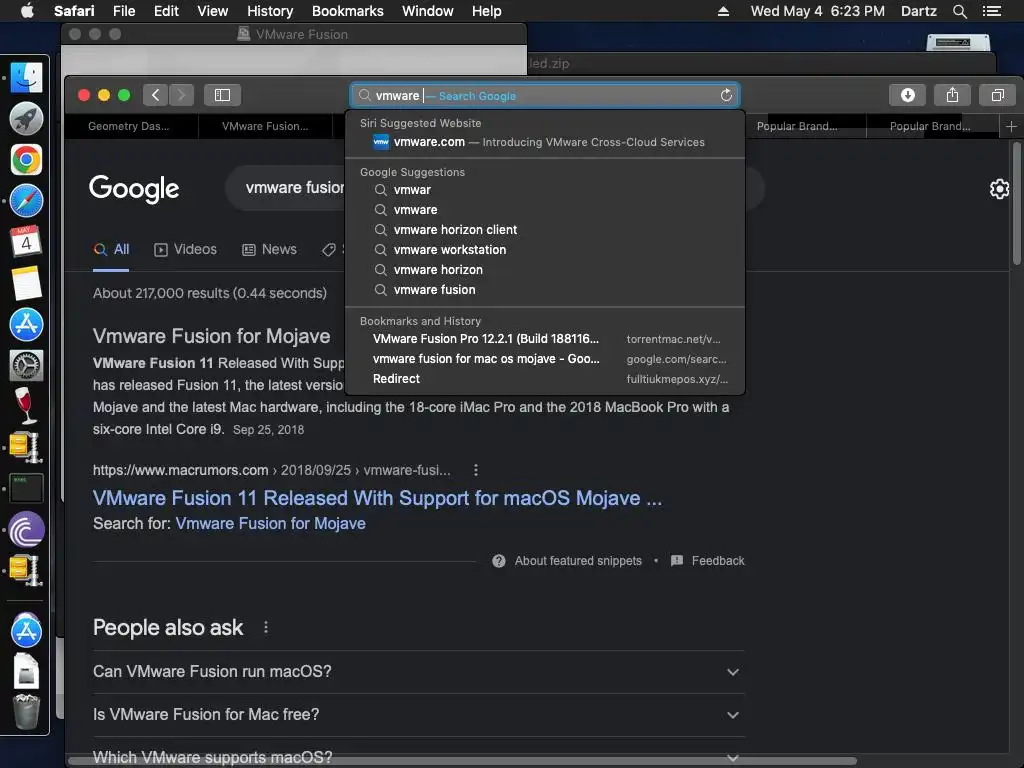Choose vmware.com Siri suggested website

[x=545, y=142]
